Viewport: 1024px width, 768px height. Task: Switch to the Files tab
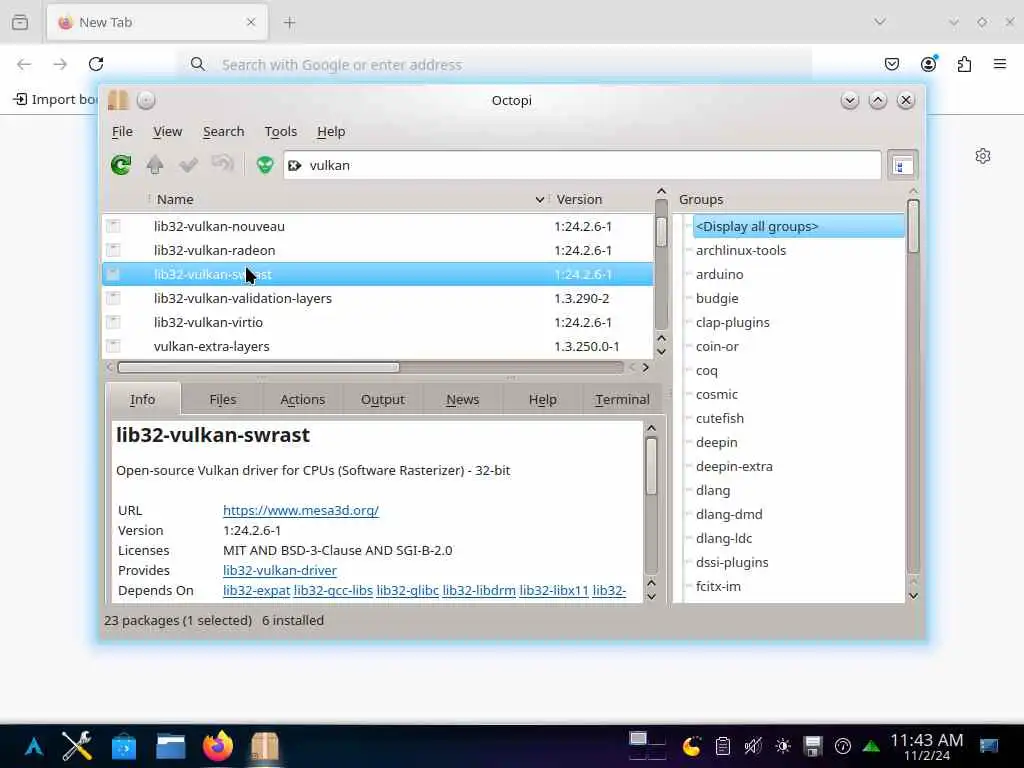tap(223, 399)
